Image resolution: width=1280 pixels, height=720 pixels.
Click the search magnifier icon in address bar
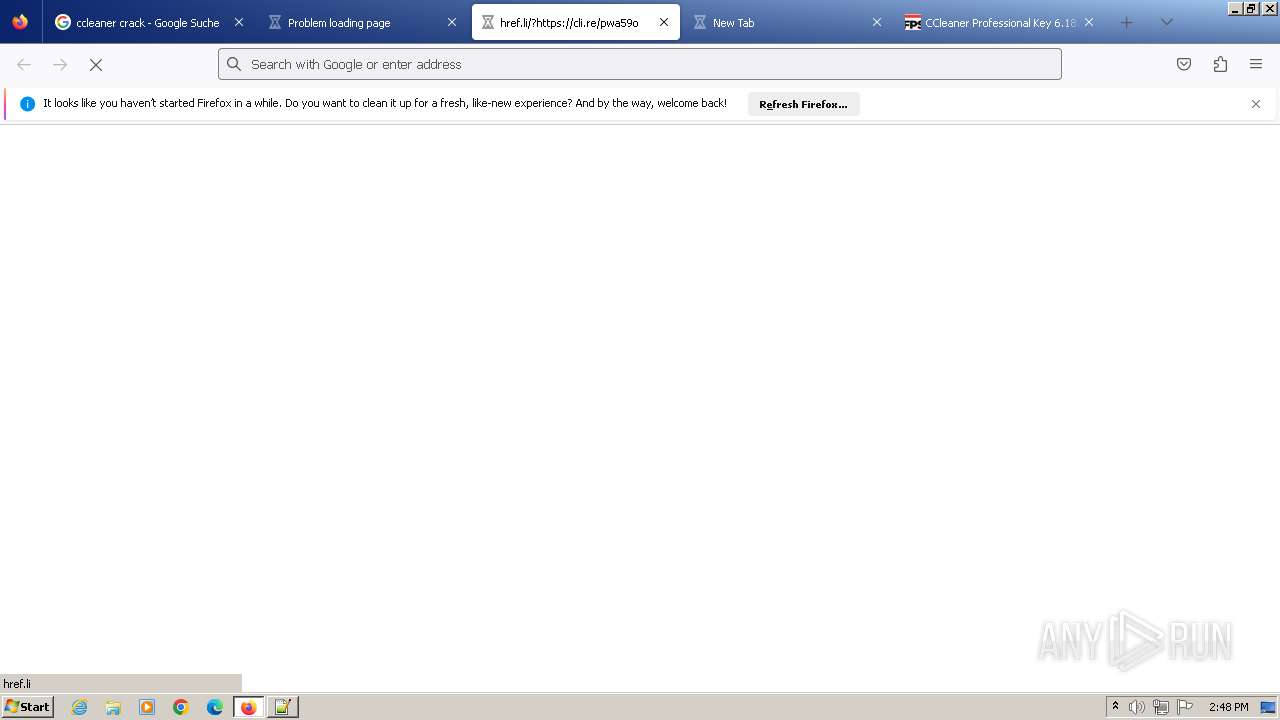(234, 64)
